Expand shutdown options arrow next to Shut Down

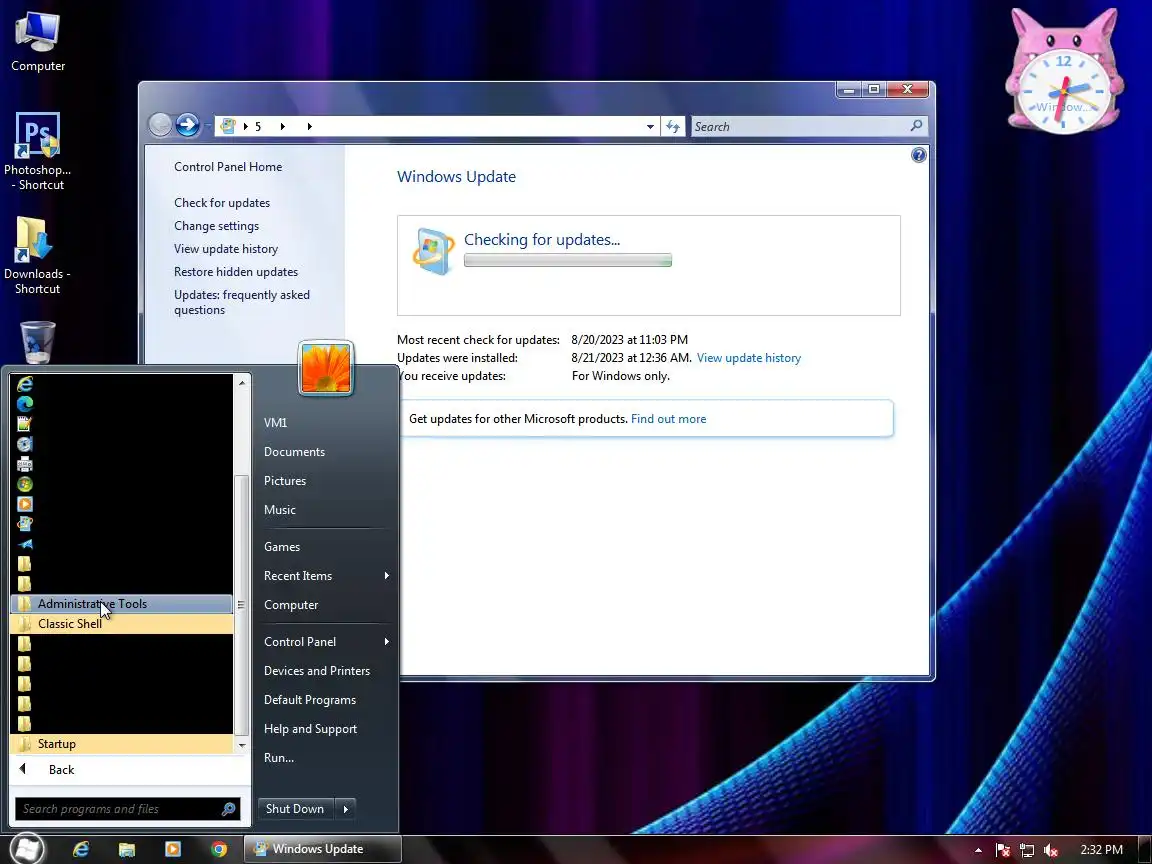point(345,809)
